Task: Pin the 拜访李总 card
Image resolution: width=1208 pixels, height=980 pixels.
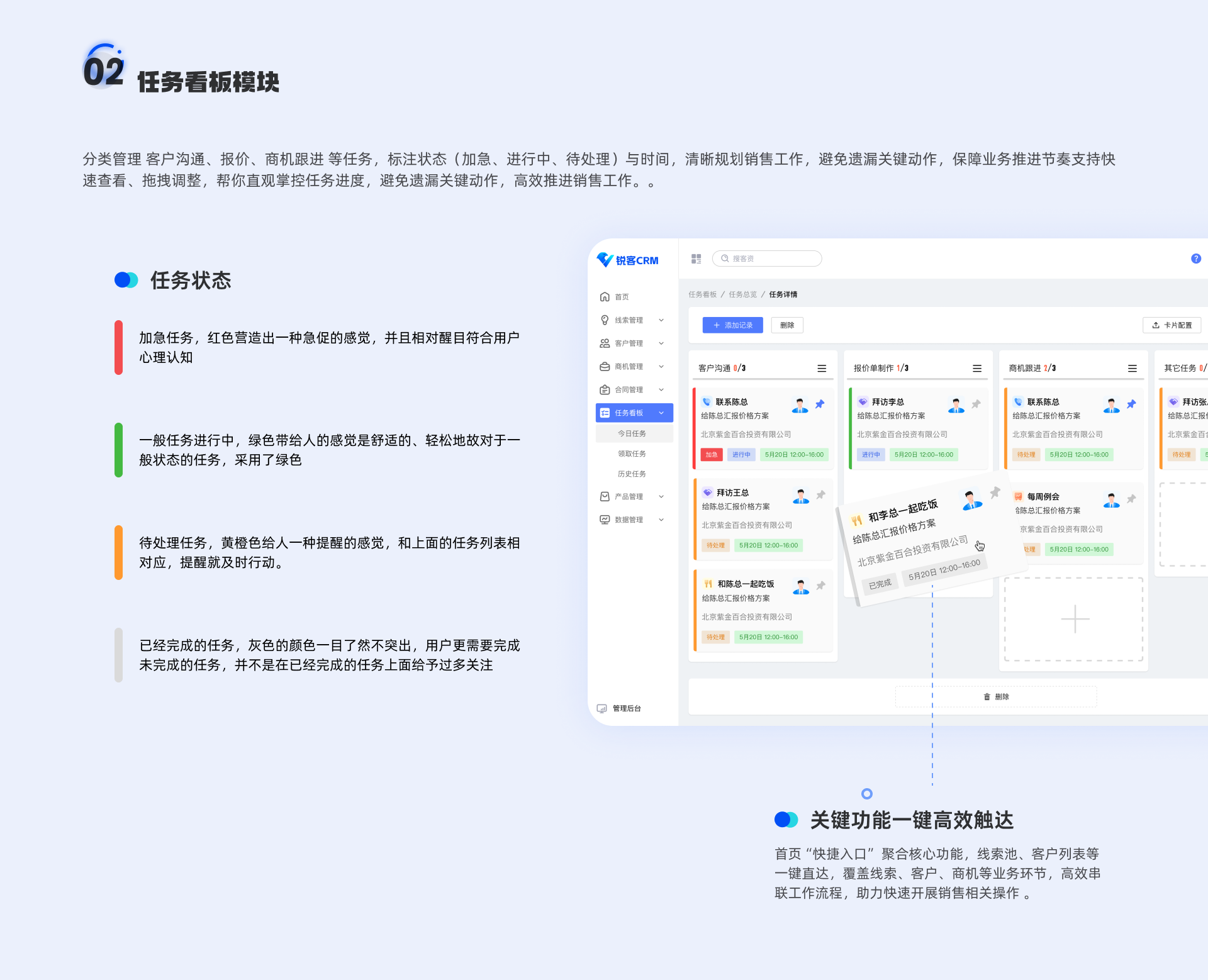Action: tap(976, 404)
